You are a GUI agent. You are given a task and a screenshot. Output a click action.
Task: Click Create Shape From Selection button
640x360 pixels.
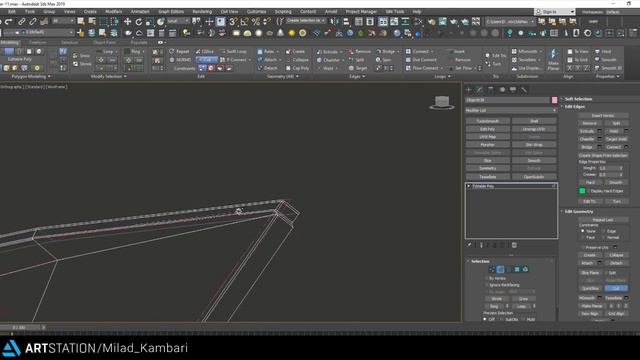[603, 156]
